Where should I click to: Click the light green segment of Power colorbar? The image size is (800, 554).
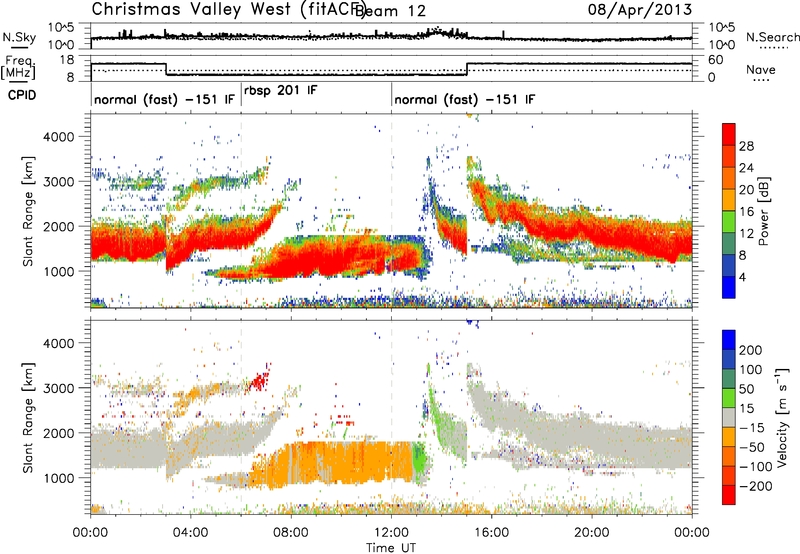coord(729,222)
